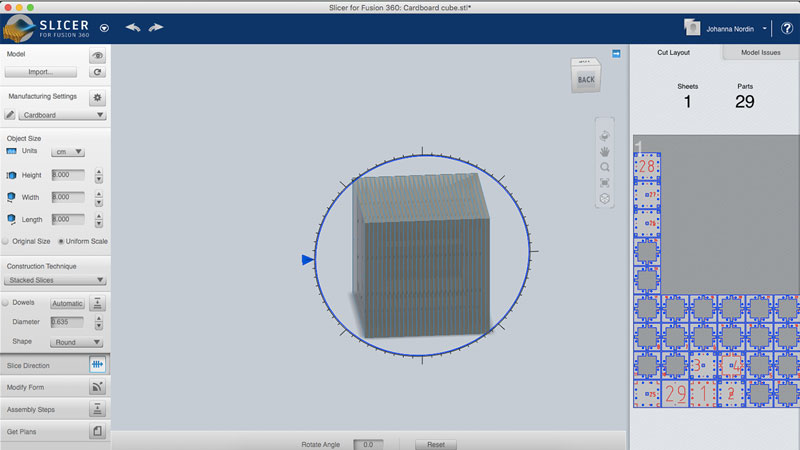This screenshot has width=800, height=450.
Task: Open the Cardboard material dropdown
Action: tap(62, 115)
